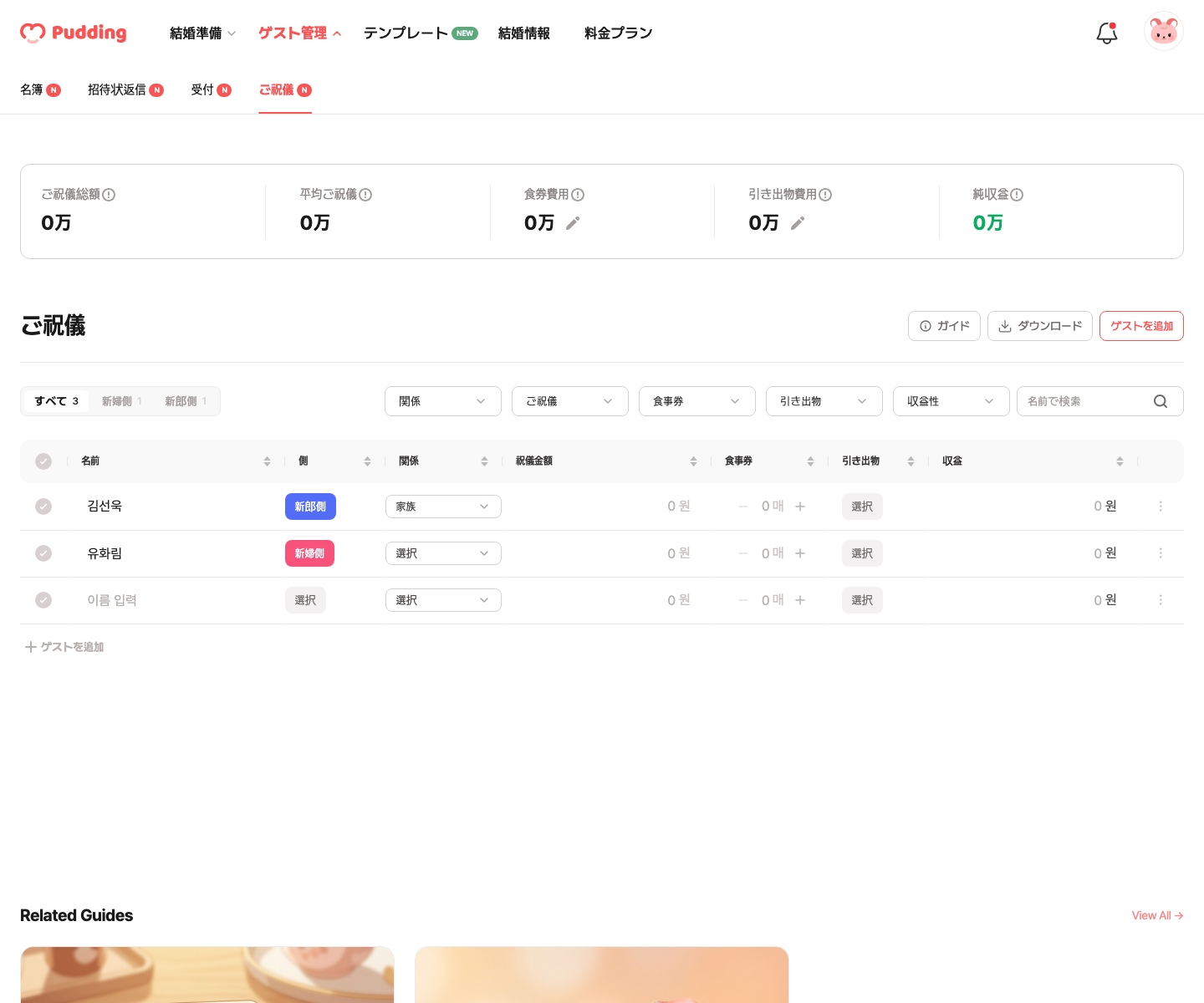
Task: Switch to the 名簿 tab
Action: point(40,89)
